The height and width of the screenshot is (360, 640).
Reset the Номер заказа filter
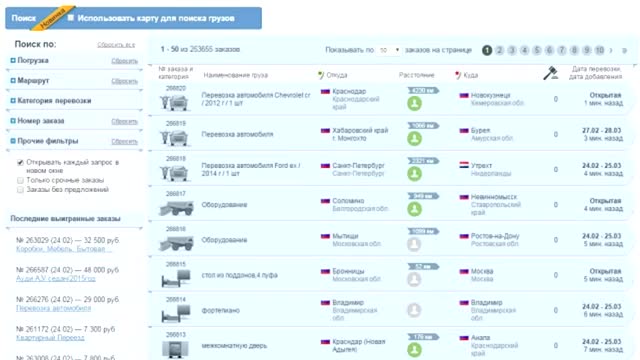(x=124, y=121)
